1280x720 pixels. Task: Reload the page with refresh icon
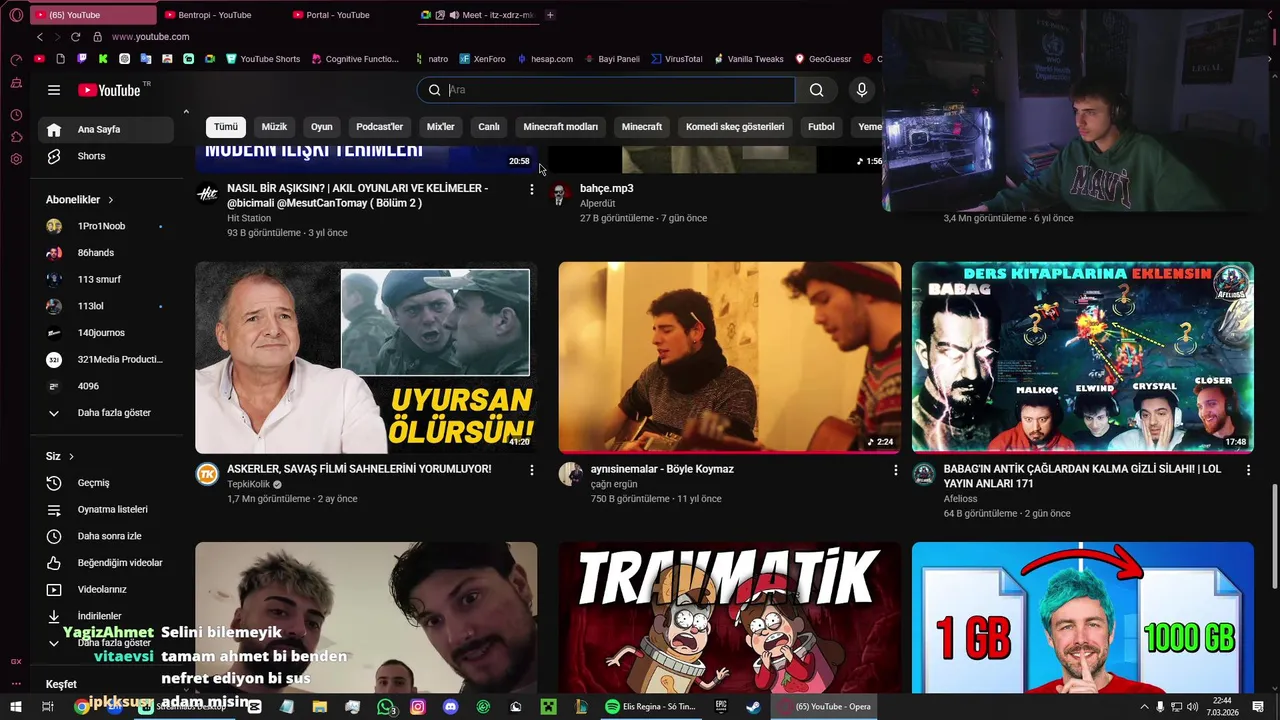(75, 36)
